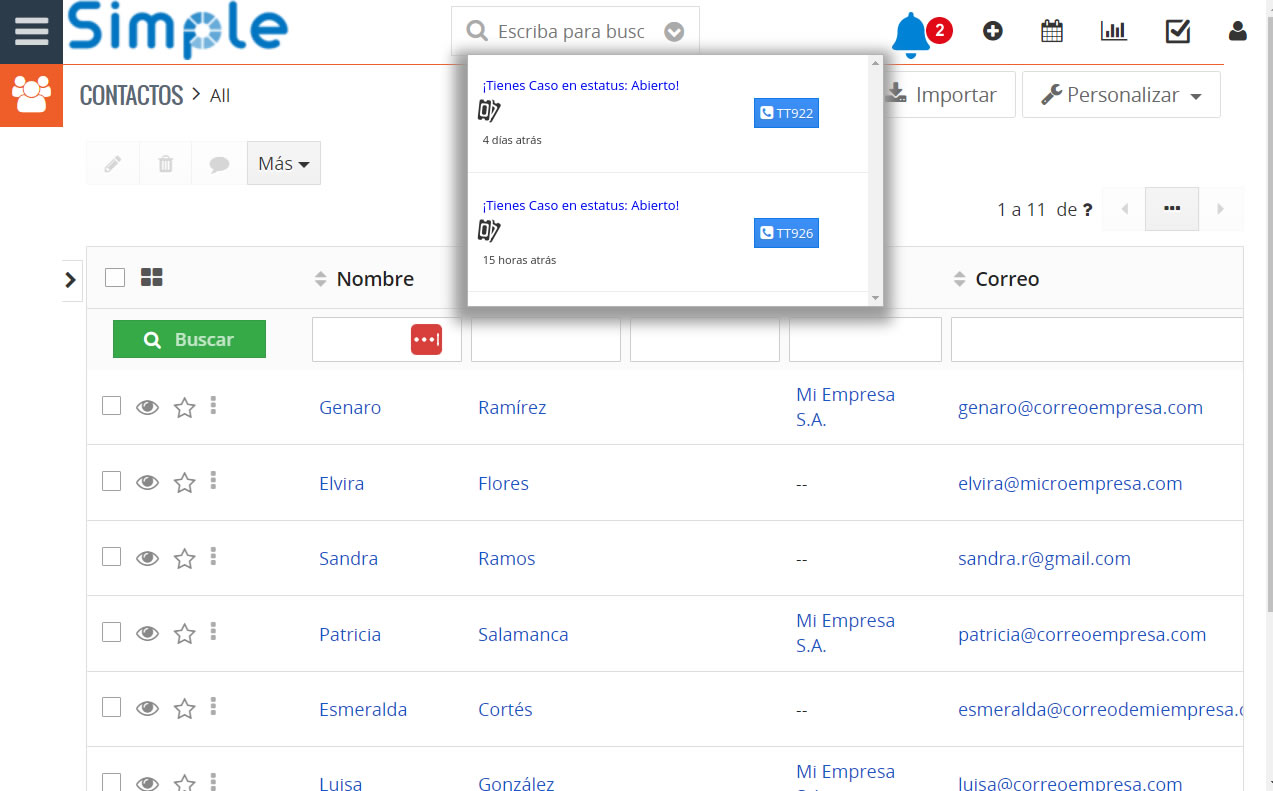Open email sandra.r@gmail.com

(x=1044, y=558)
